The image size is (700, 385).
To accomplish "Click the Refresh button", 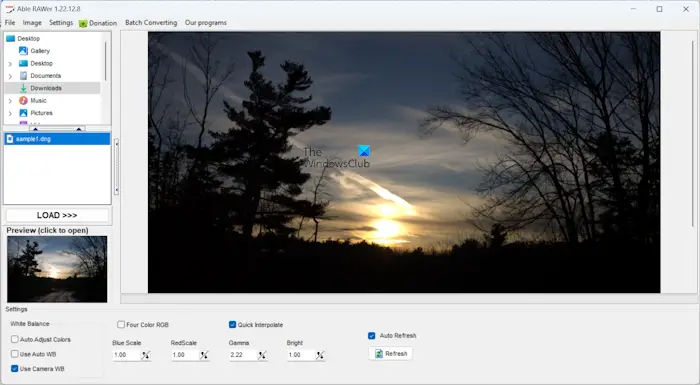I will (391, 354).
